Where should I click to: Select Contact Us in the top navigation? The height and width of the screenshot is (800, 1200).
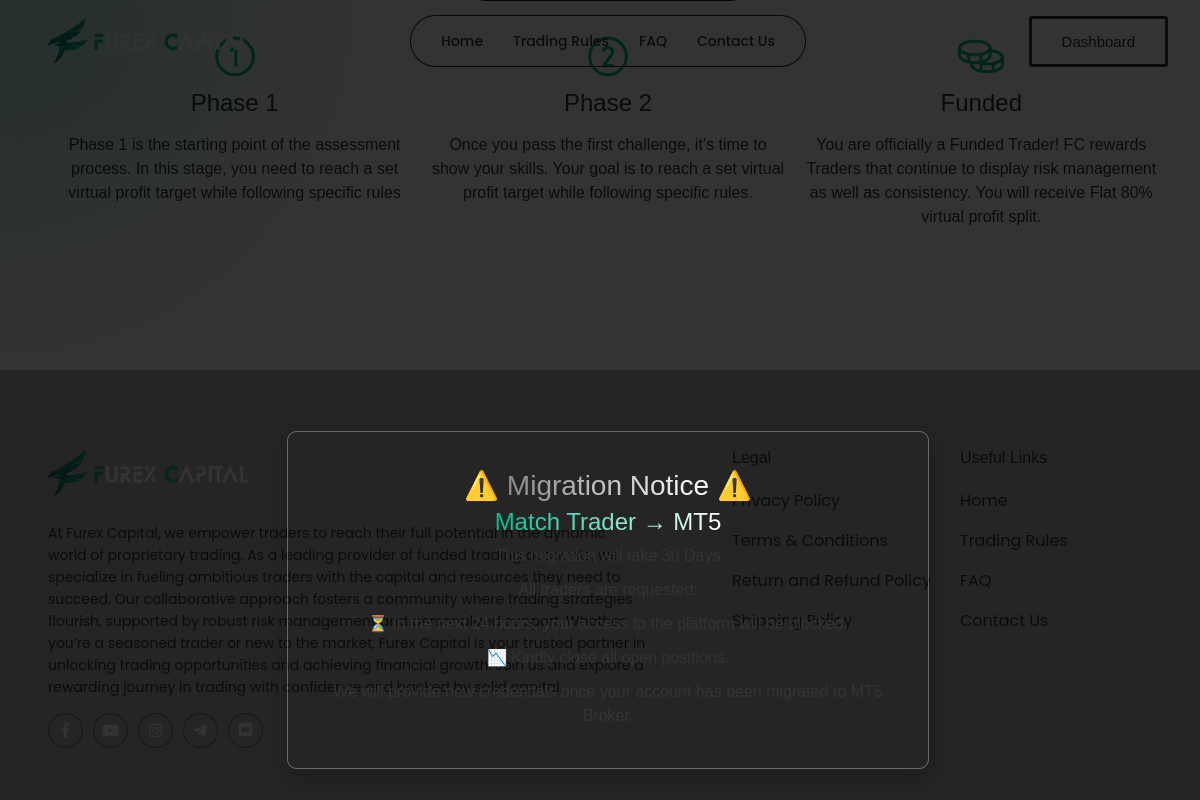coord(735,41)
